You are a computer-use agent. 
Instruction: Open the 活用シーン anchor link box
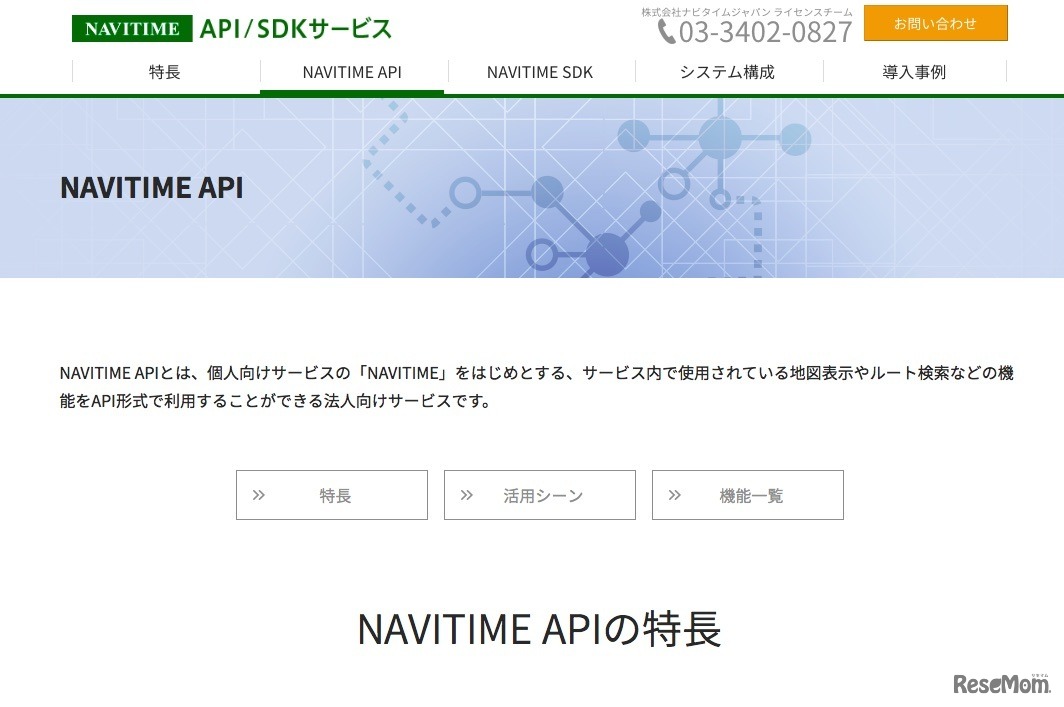point(539,493)
